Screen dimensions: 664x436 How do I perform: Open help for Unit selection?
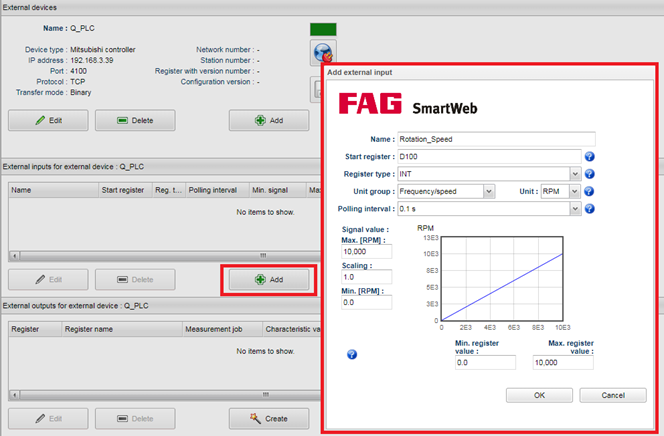coord(589,191)
